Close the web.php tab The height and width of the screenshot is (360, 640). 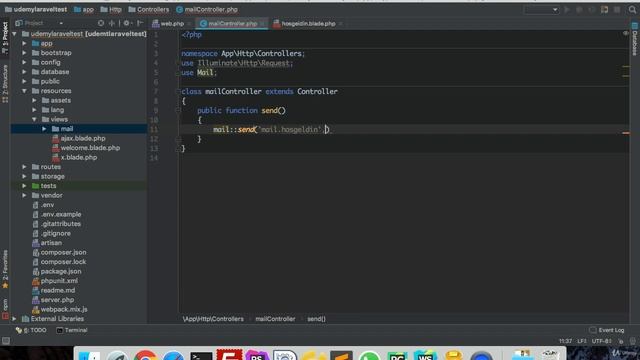(189, 24)
